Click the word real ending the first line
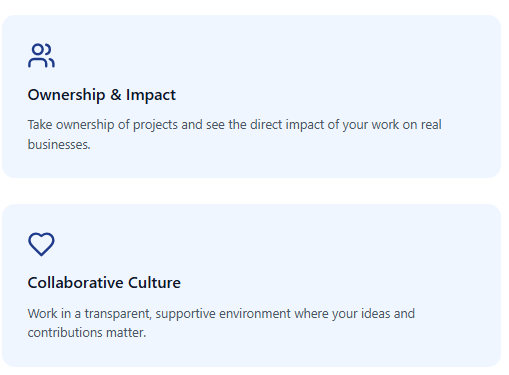The height and width of the screenshot is (375, 509). click(x=431, y=125)
